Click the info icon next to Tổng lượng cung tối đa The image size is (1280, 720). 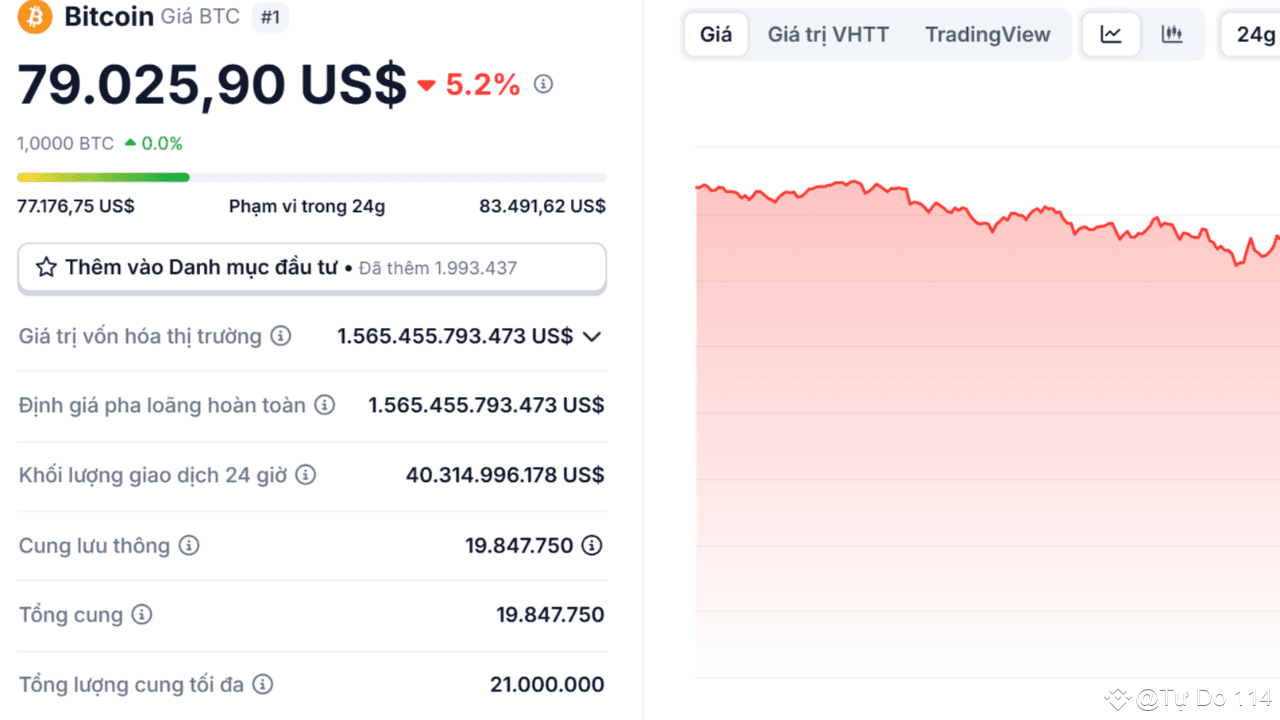click(x=262, y=684)
